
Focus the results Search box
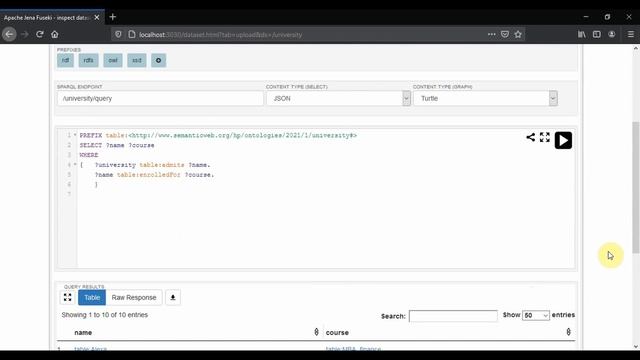pyautogui.click(x=453, y=316)
